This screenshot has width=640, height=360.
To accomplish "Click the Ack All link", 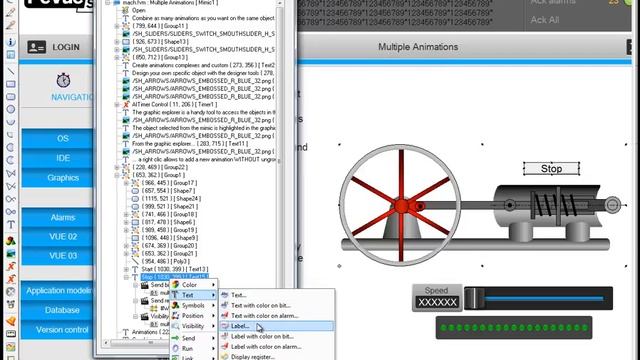I will pos(545,20).
